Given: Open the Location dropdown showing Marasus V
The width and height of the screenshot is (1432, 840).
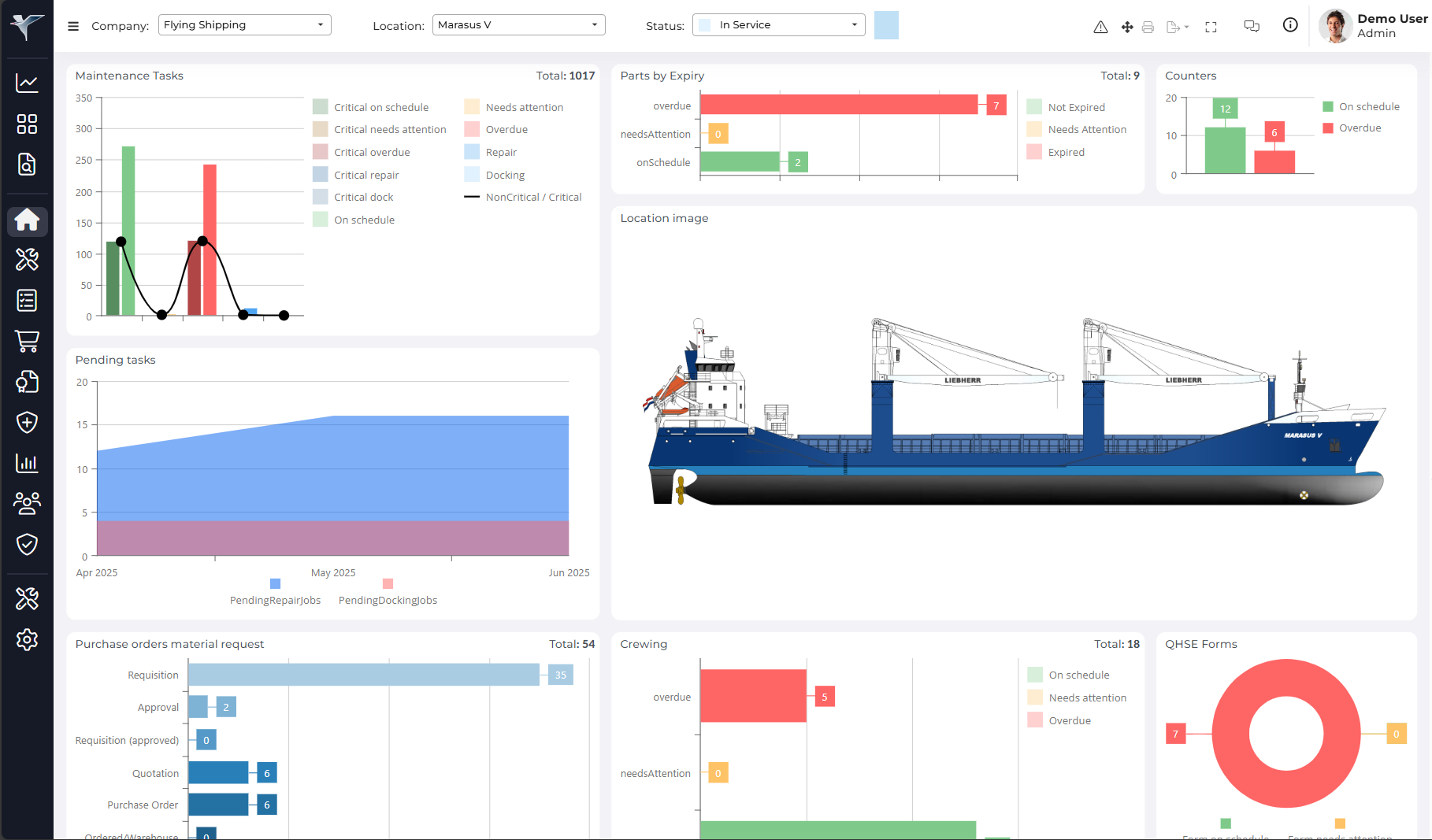Looking at the screenshot, I should pyautogui.click(x=518, y=24).
